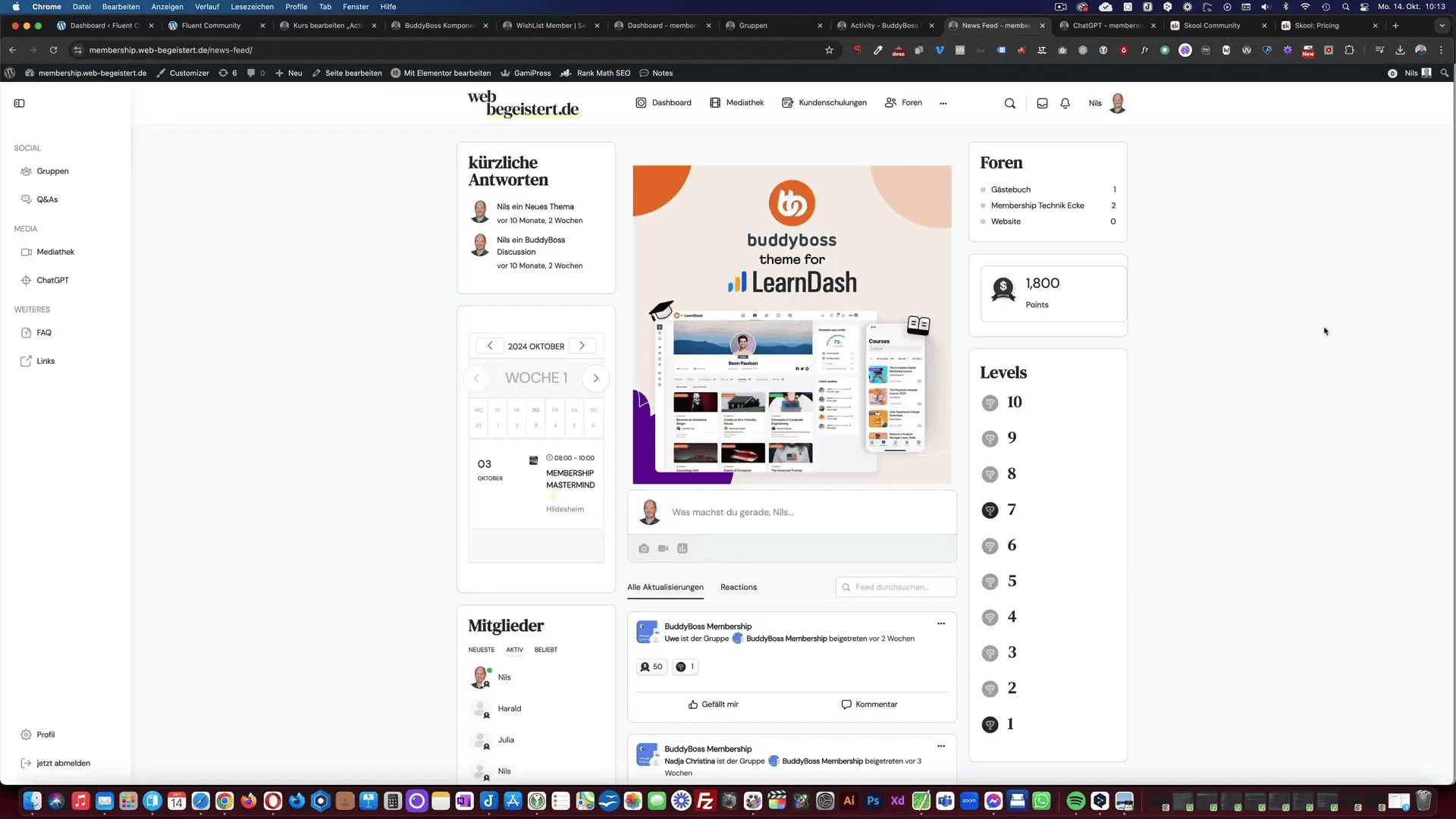This screenshot has height=819, width=1456.
Task: Open the header more menu ellipsis
Action: point(943,103)
